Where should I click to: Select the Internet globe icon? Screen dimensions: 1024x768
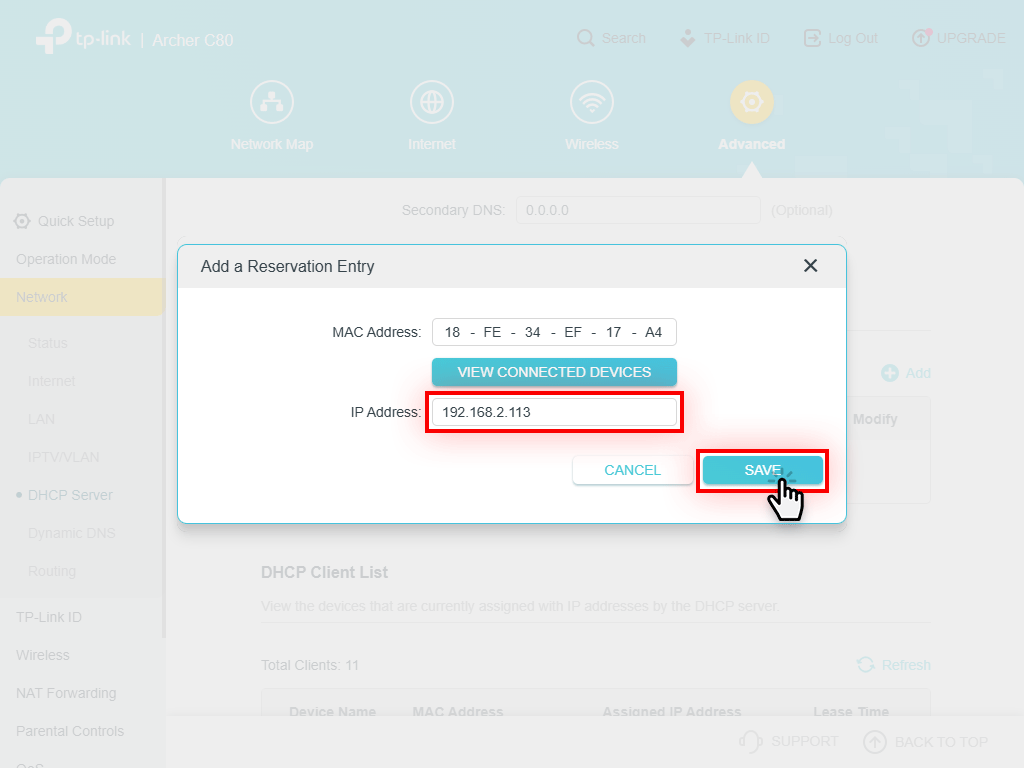point(431,100)
